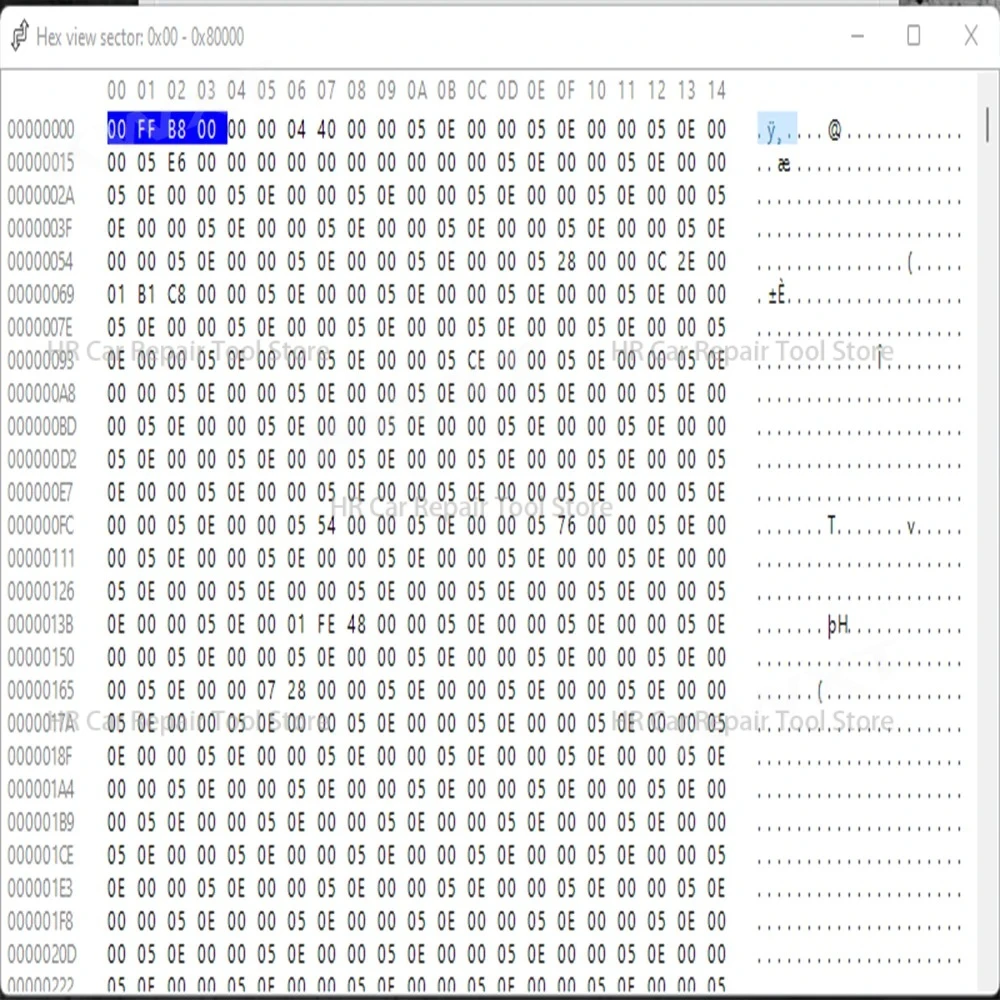Click offset label 00000054
Image resolution: width=1000 pixels, height=1000 pixels.
[41, 261]
